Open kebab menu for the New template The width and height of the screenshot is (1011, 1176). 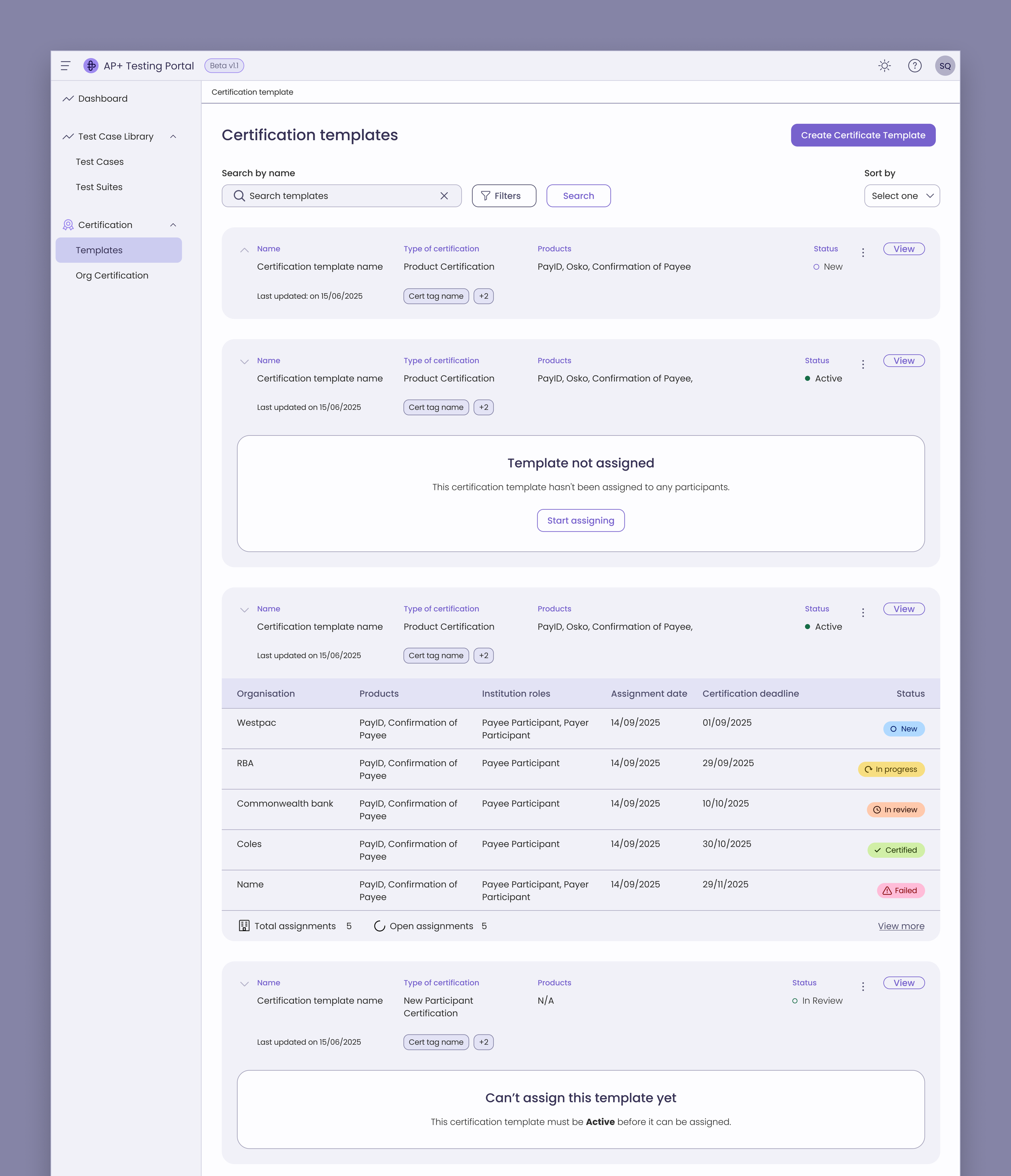863,253
